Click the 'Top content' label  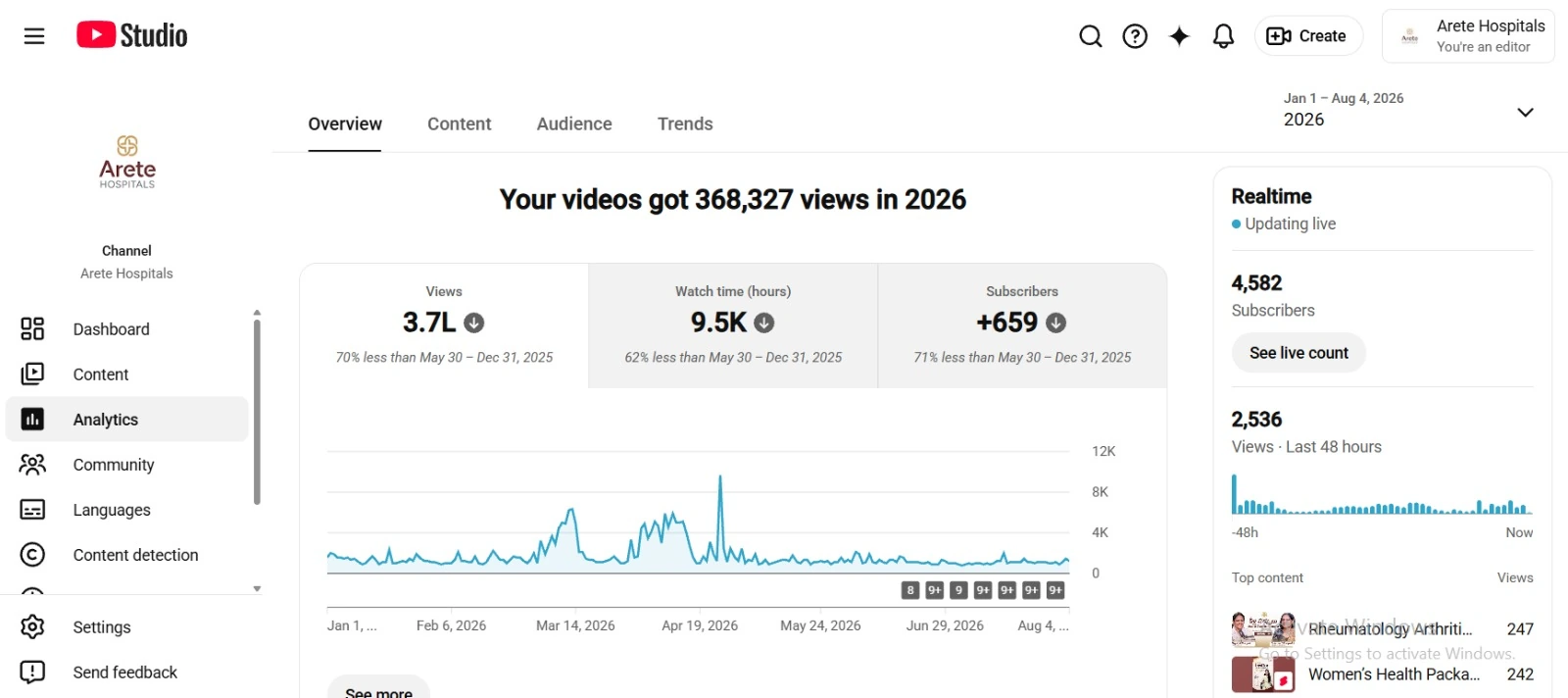(x=1267, y=578)
